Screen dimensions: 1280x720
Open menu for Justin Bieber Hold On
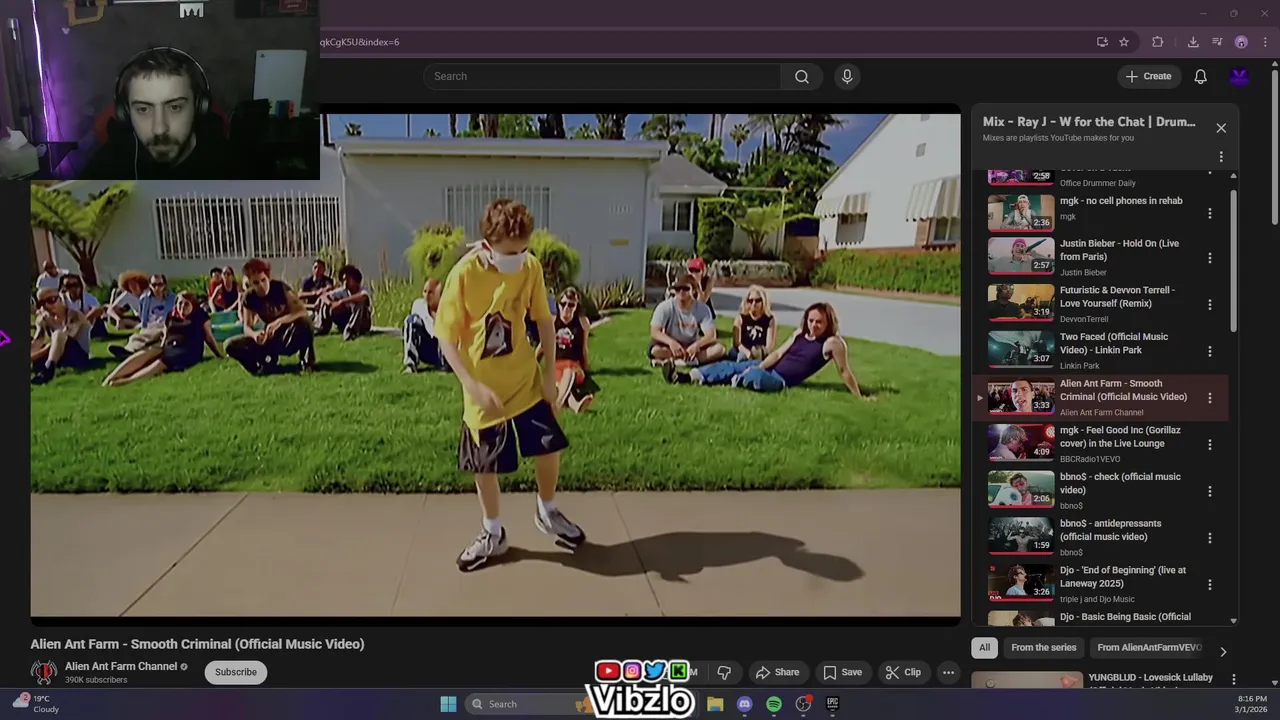pos(1209,257)
